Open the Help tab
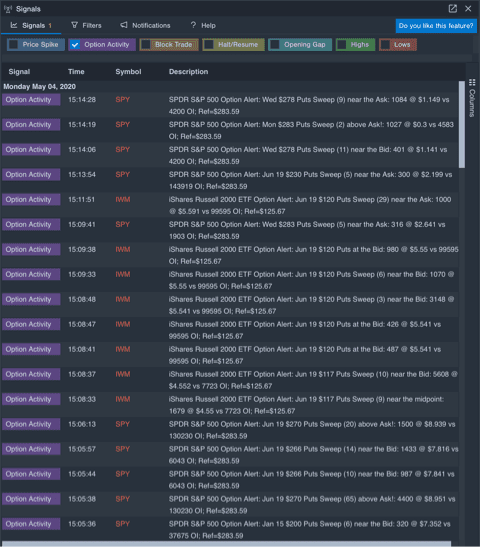This screenshot has height=547, width=480. click(203, 25)
